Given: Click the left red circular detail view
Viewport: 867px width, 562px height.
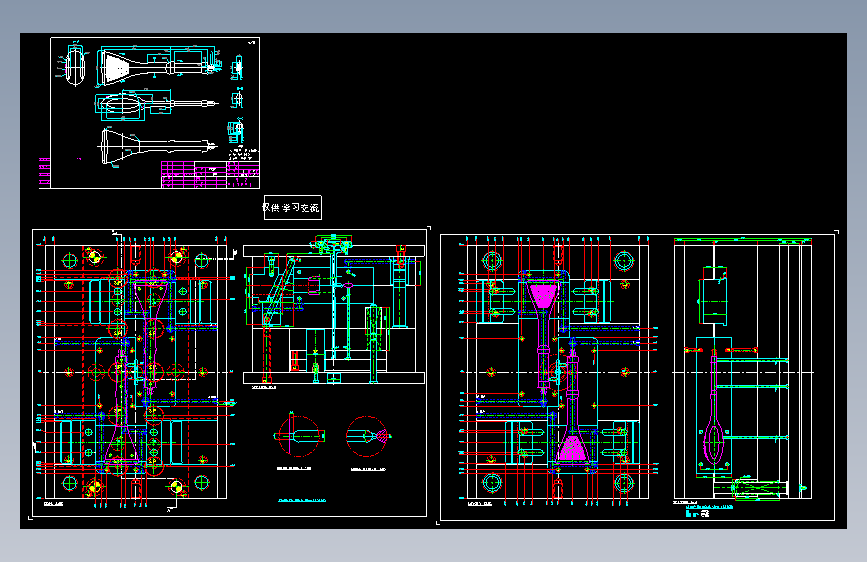Looking at the screenshot, I should [299, 436].
